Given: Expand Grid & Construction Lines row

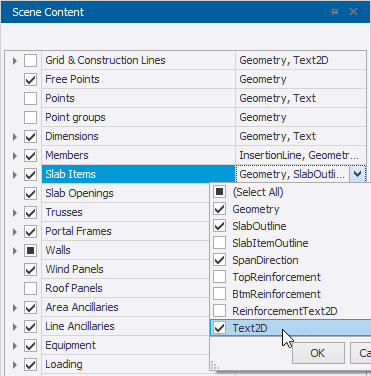Looking at the screenshot, I should 15,61.
